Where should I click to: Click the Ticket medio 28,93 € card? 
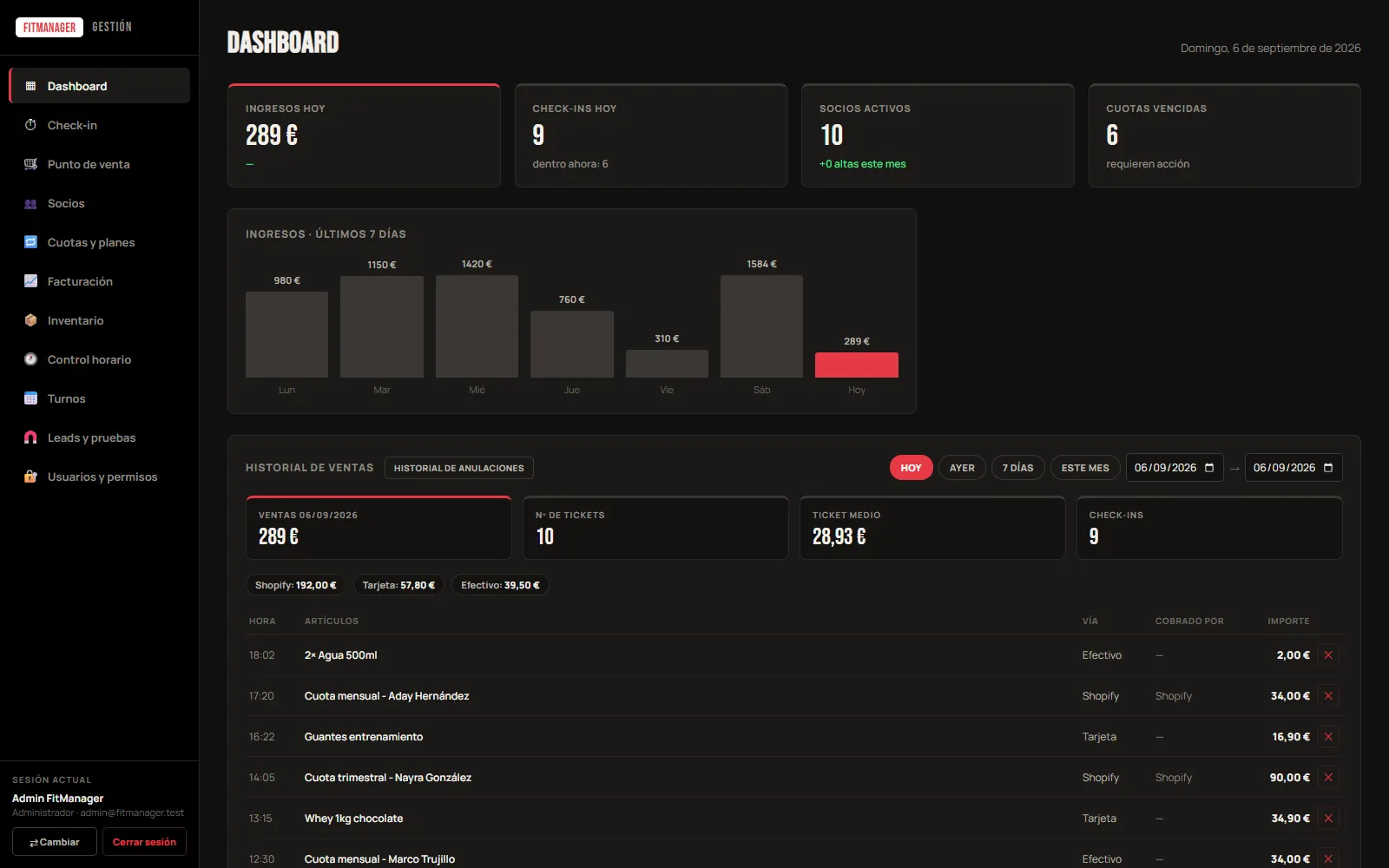(932, 528)
